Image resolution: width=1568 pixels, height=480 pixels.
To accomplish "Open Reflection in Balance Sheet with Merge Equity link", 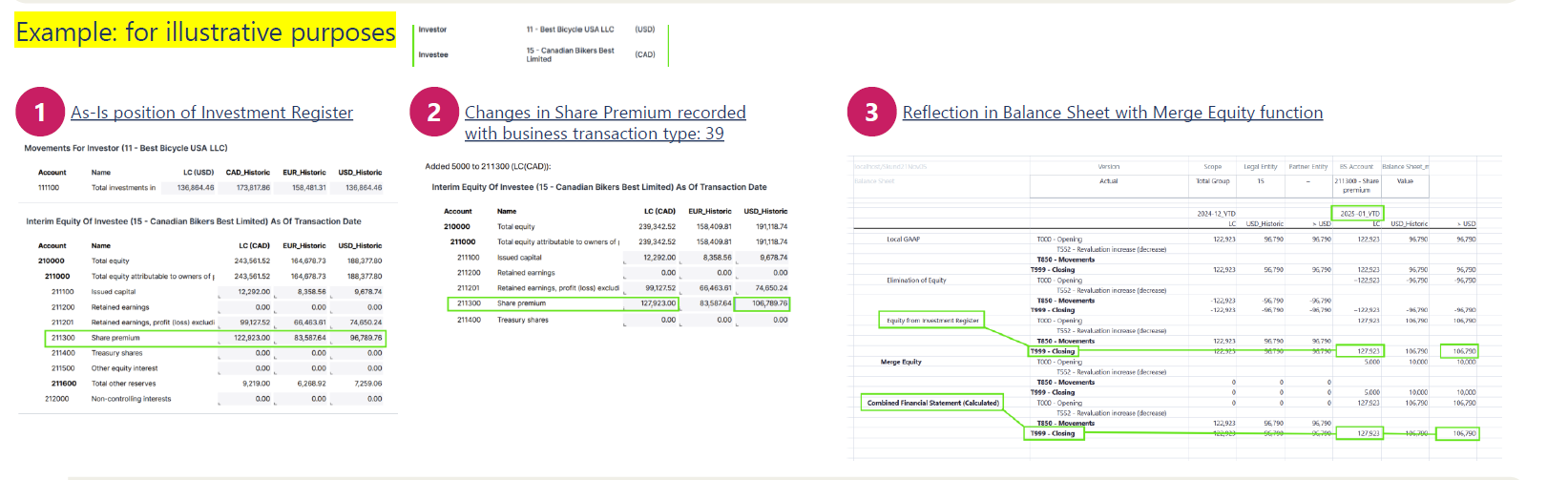I will [x=1112, y=113].
